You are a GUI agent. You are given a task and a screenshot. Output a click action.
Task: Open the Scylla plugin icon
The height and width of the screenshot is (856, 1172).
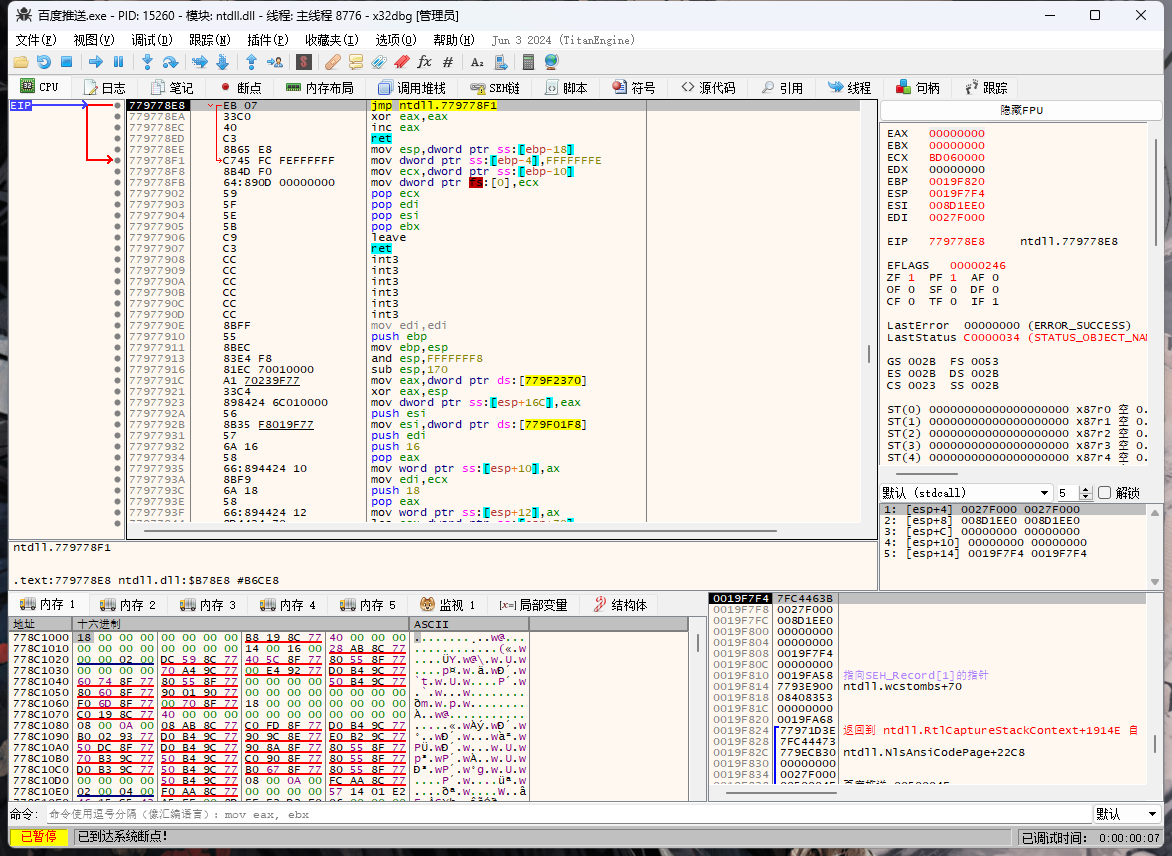303,62
